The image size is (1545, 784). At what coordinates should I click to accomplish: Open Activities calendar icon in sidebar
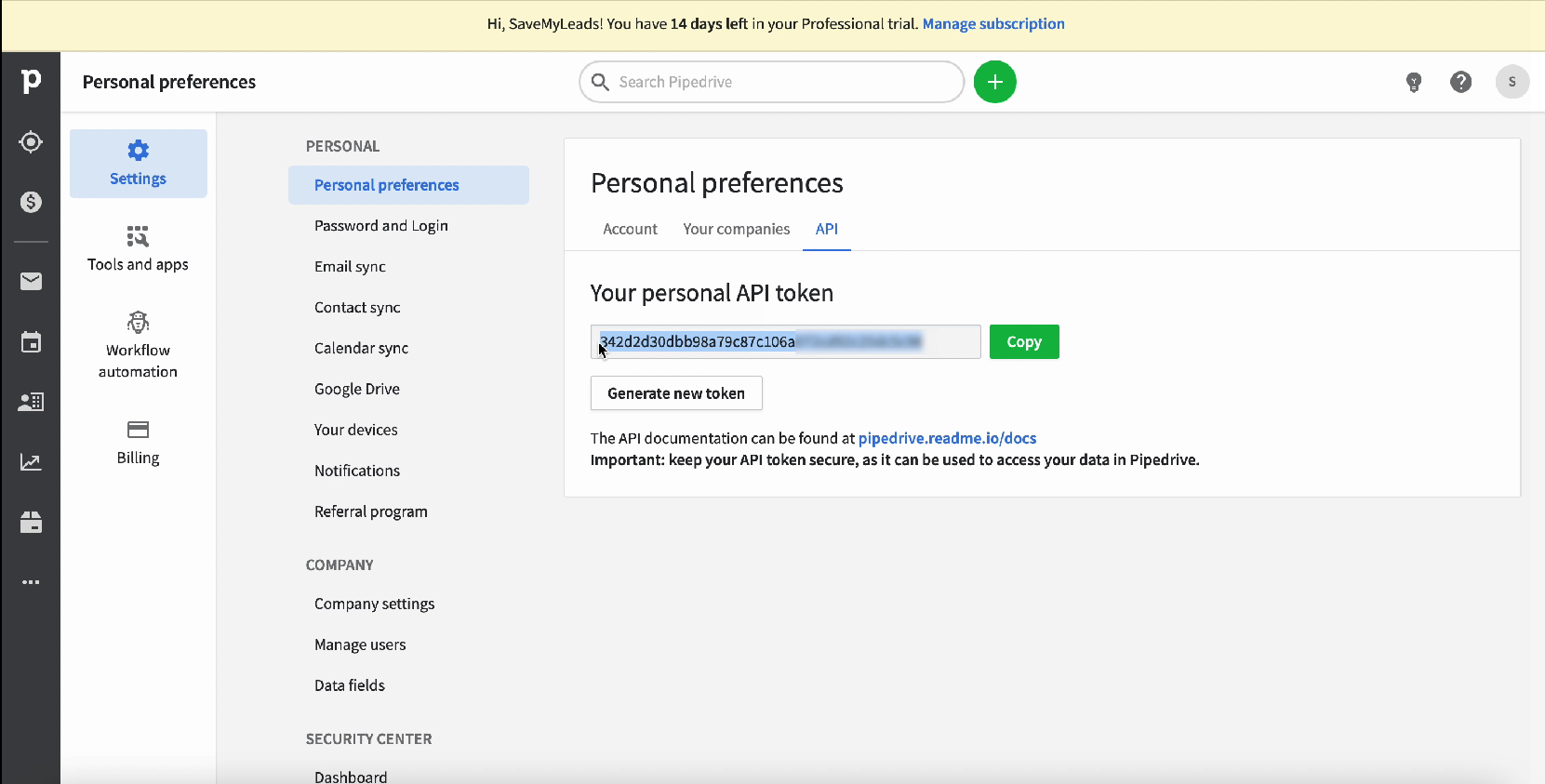pyautogui.click(x=31, y=341)
